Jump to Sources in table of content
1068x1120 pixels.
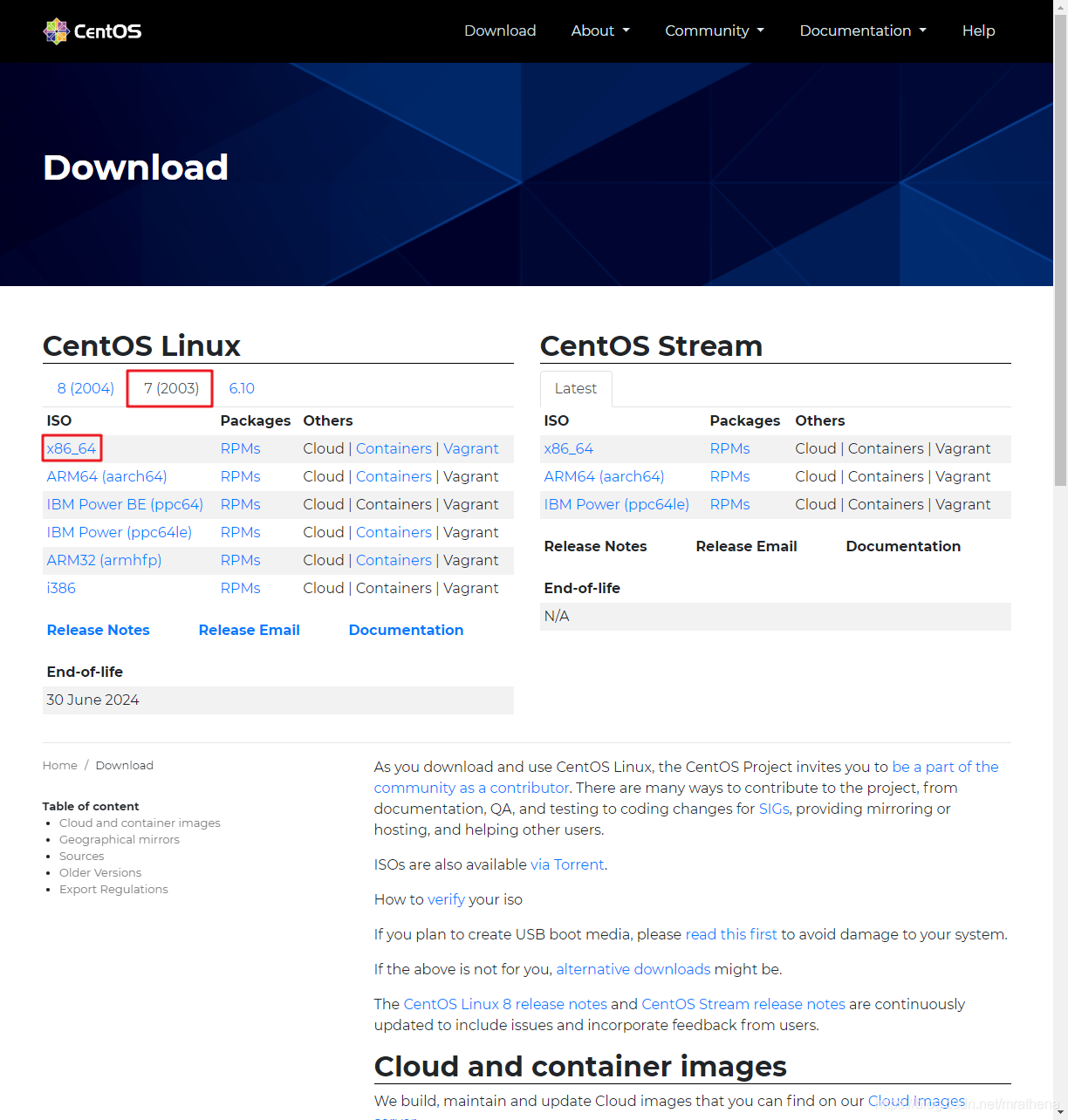click(x=81, y=856)
